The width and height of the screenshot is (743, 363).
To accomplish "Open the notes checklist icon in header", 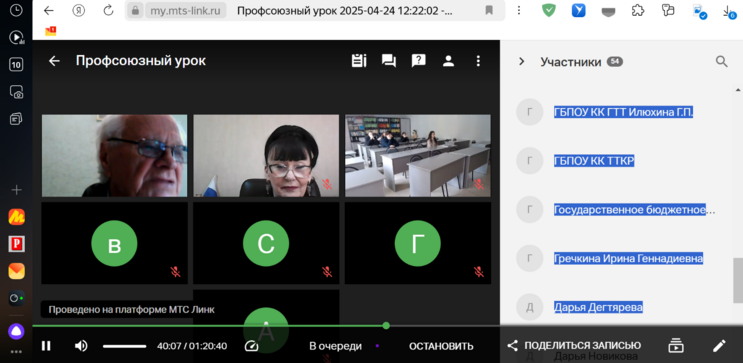I will click(x=359, y=61).
